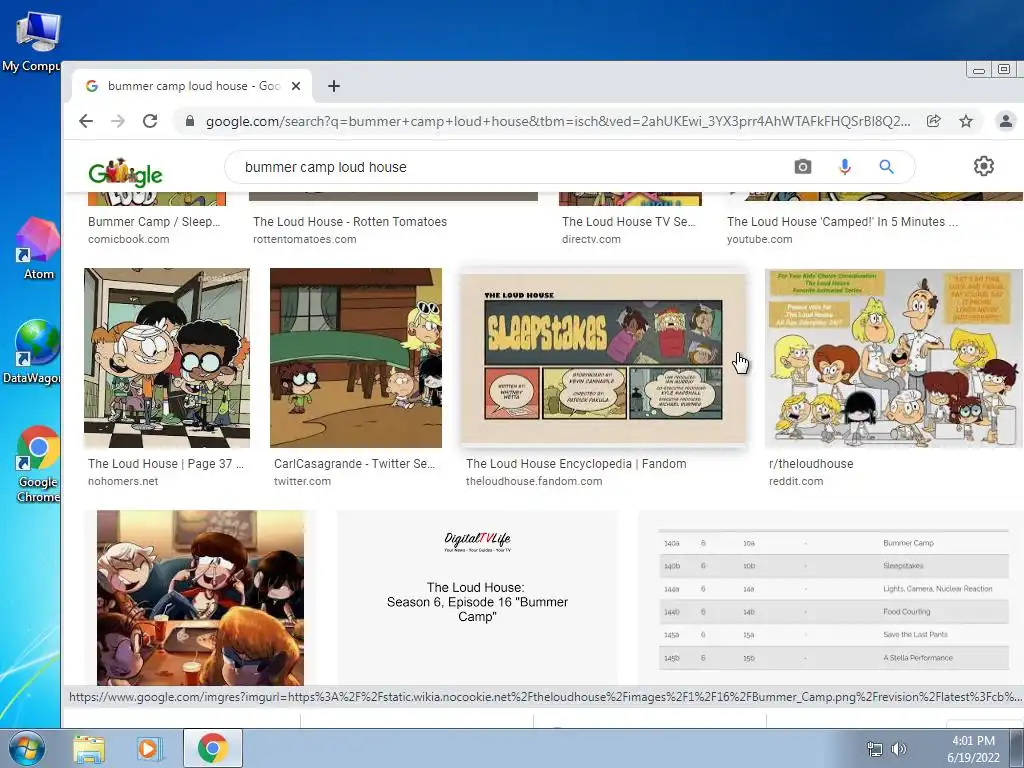
Task: Open the taskbar clock showing 4:01 PM
Action: [x=973, y=749]
